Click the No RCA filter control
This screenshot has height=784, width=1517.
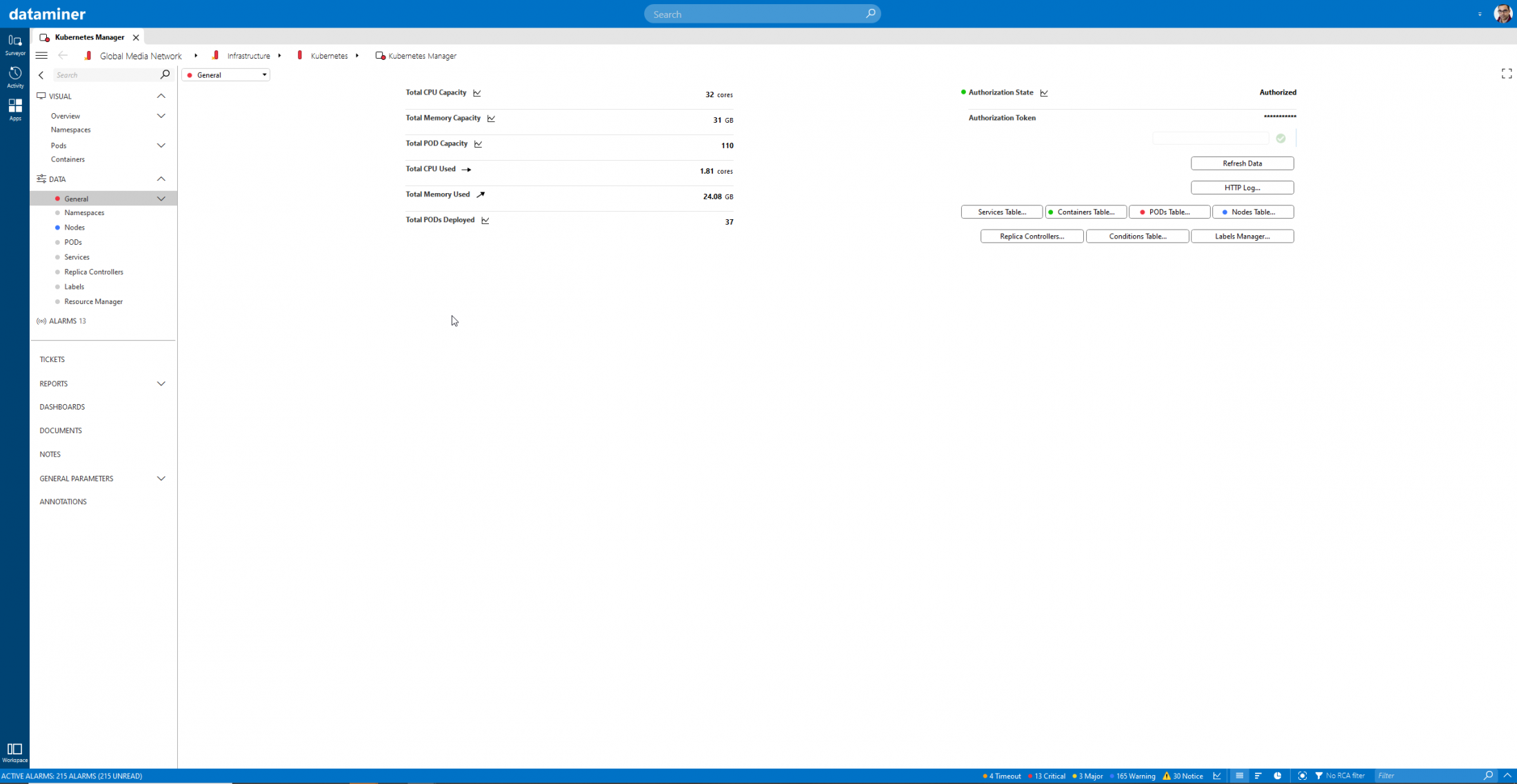tap(1340, 776)
